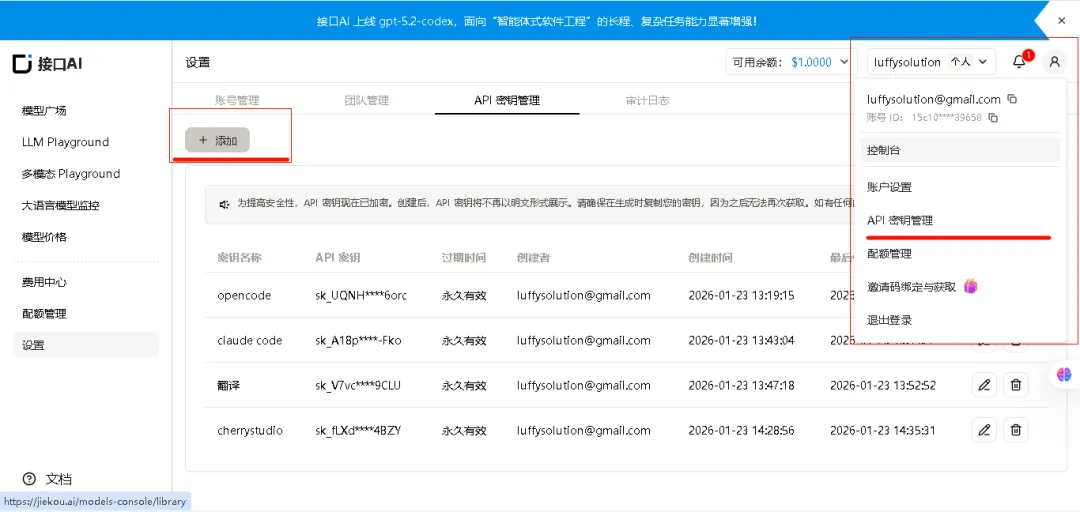Open 大语言模型监控 in the sidebar
The width and height of the screenshot is (1080, 512).
coord(61,205)
